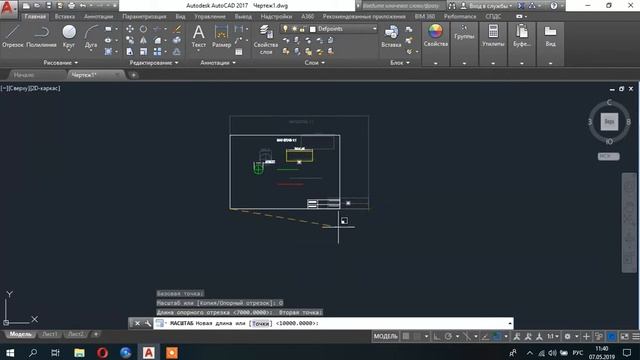Click the Erase tool icon
This screenshot has height=360, width=640.
tap(177, 29)
